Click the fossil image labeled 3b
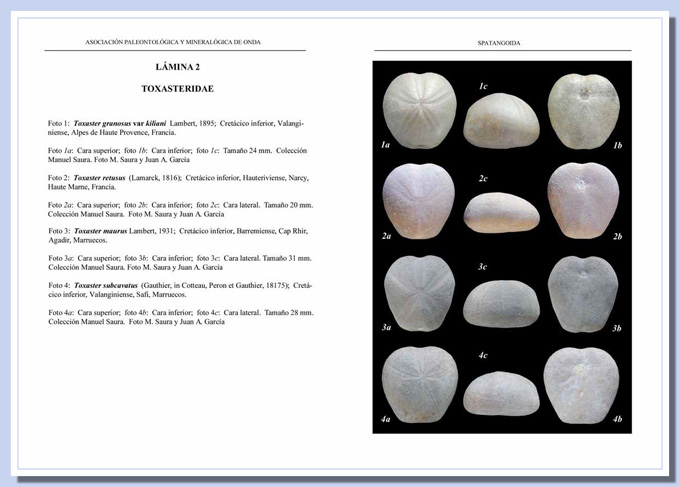This screenshot has width=680, height=487. pos(583,294)
